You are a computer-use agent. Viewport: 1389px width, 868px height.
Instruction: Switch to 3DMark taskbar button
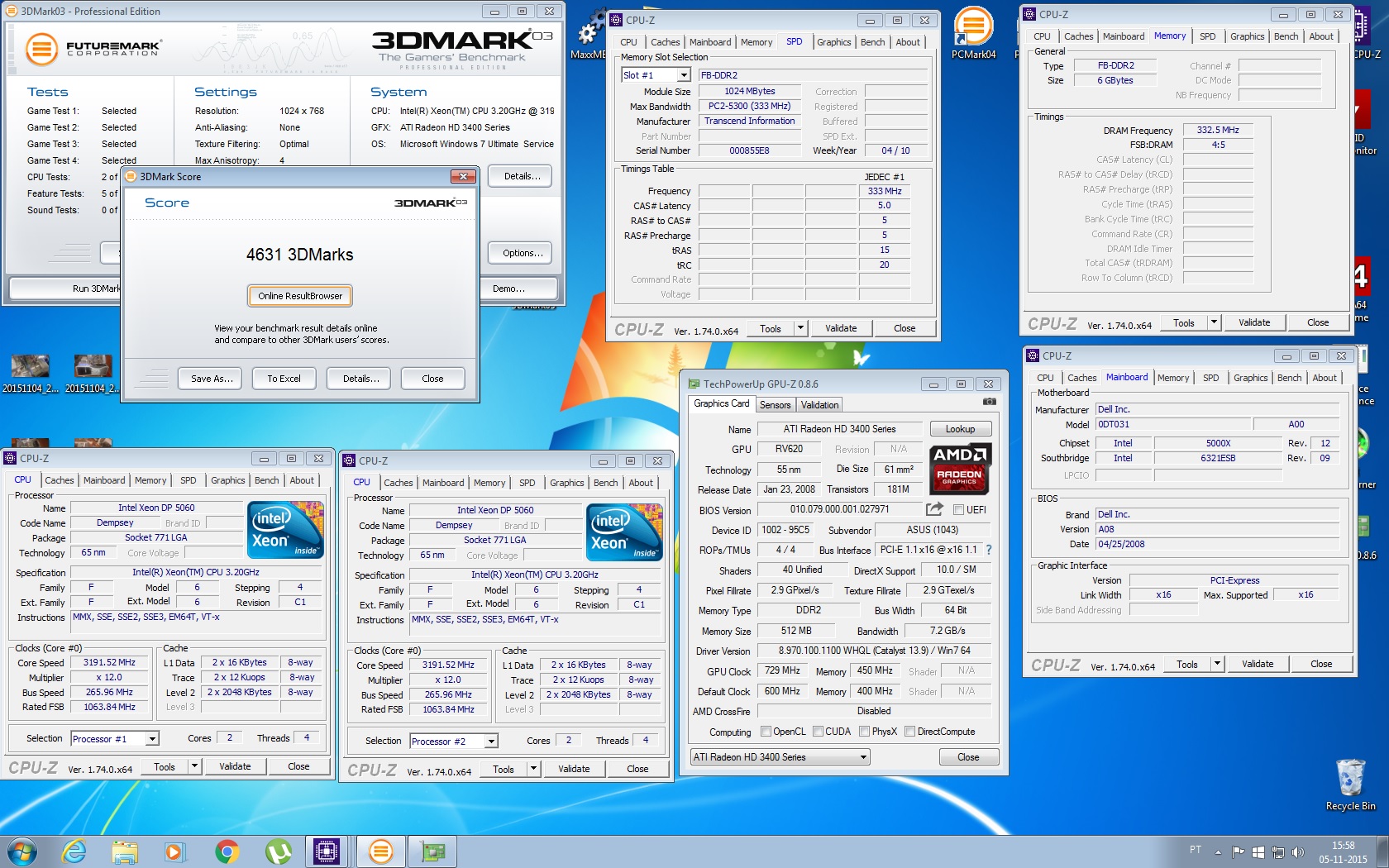point(380,851)
